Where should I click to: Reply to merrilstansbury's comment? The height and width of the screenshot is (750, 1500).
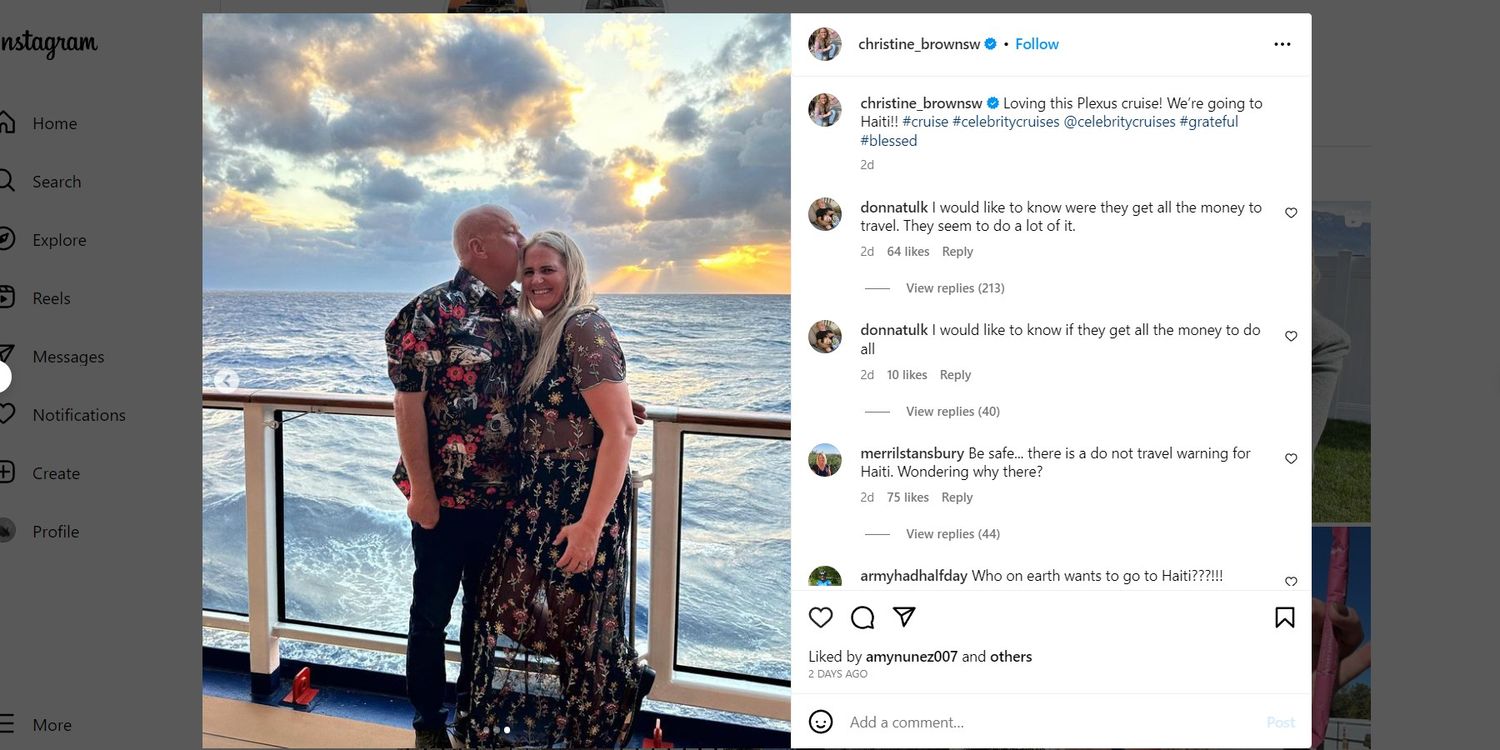click(x=956, y=497)
